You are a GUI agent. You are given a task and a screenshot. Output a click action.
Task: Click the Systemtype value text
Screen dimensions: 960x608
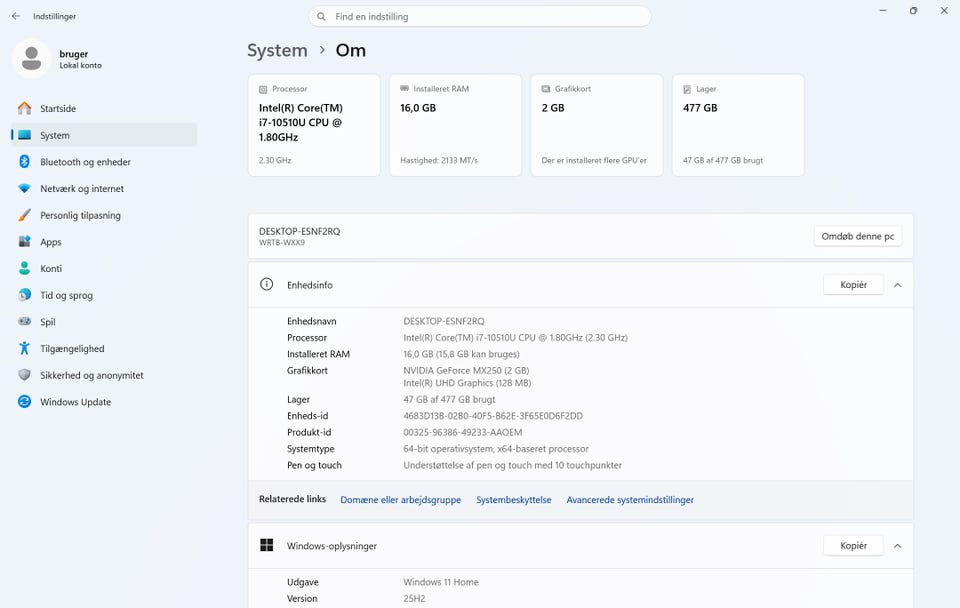click(x=496, y=449)
